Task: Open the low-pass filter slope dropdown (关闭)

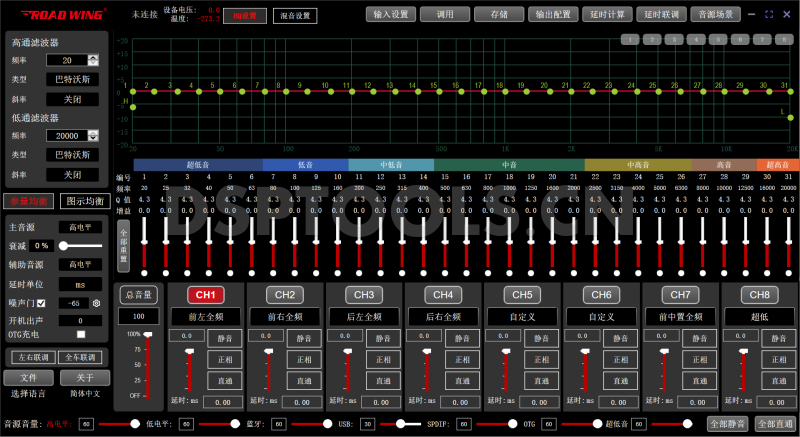Action: pyautogui.click(x=72, y=173)
